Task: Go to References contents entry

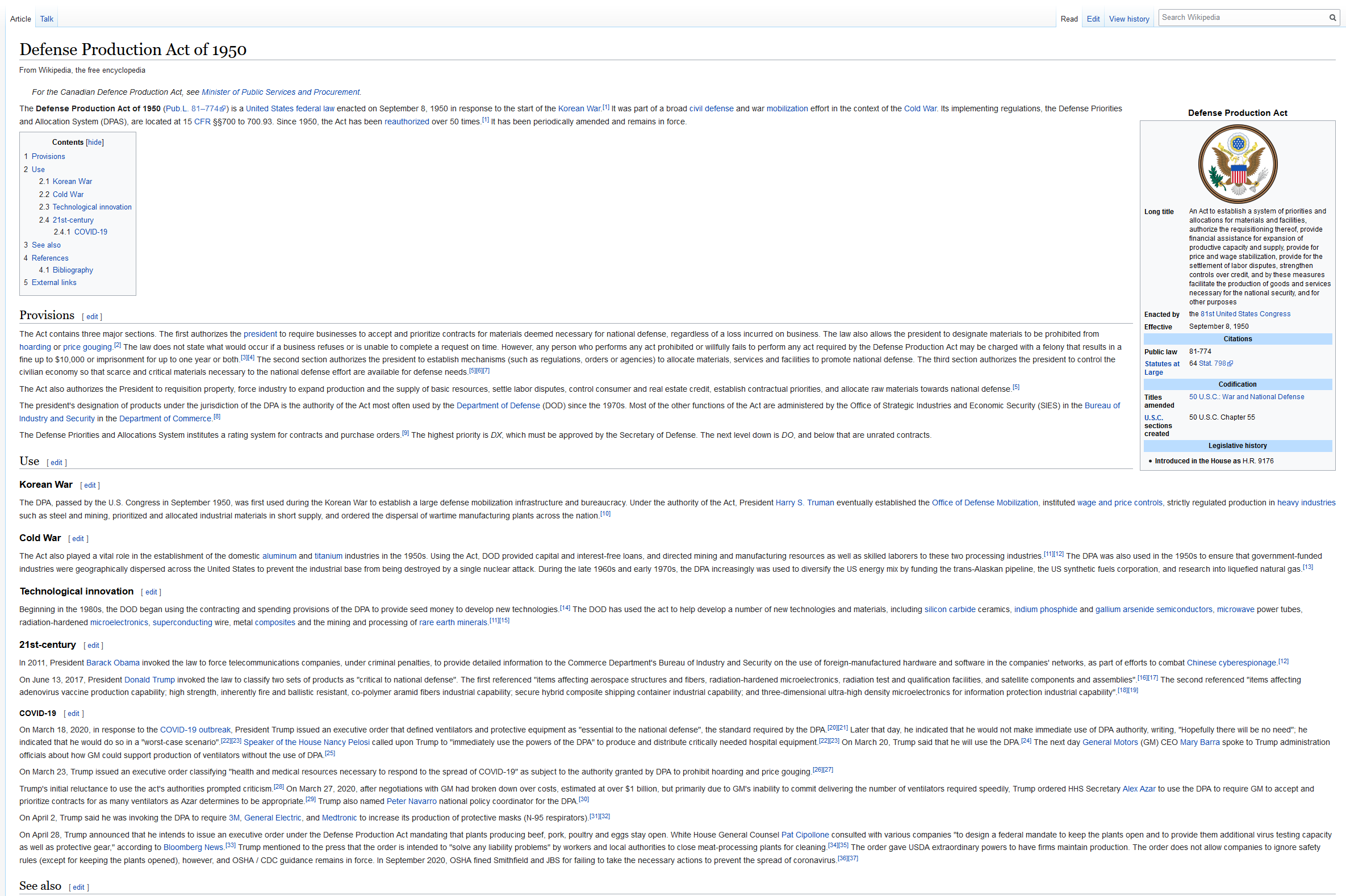Action: (50, 258)
